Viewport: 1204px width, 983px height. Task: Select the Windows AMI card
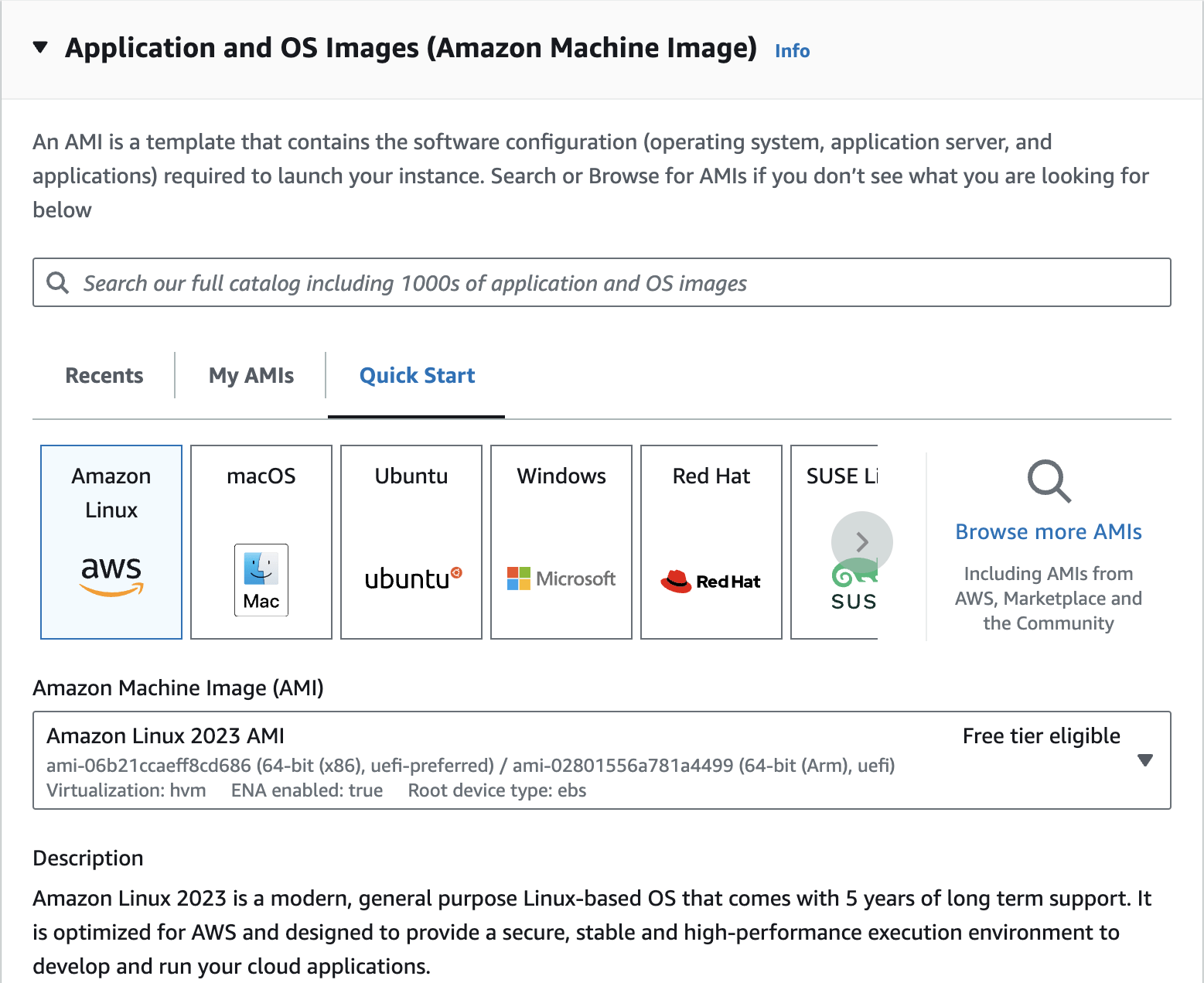tap(561, 541)
